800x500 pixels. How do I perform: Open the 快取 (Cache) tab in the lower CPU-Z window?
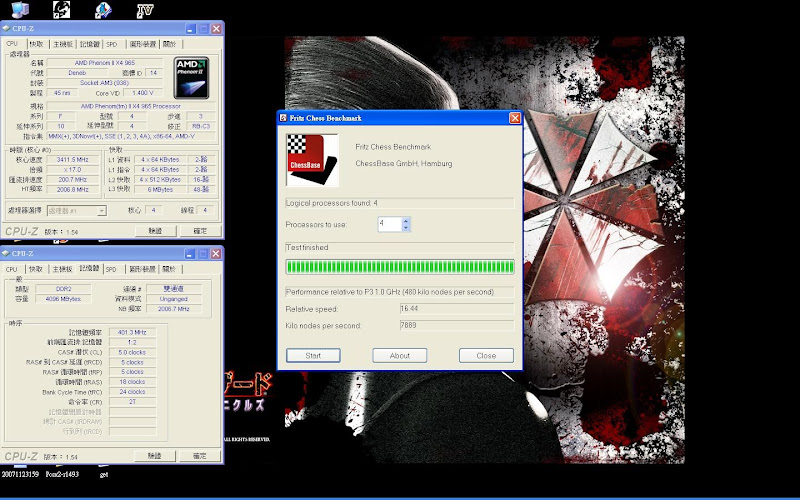click(36, 269)
